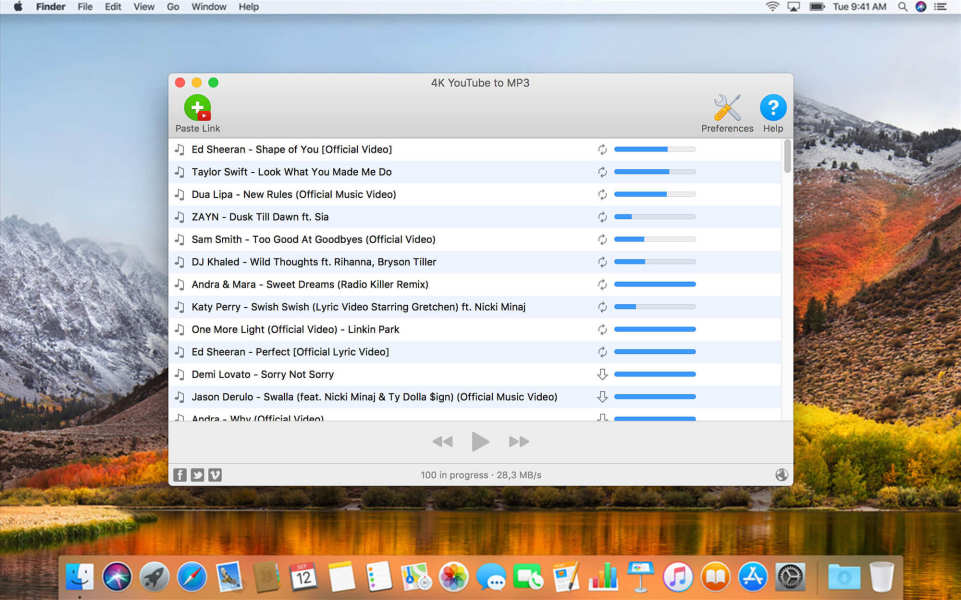The width and height of the screenshot is (961, 600).
Task: Select "Andra & Mara - Sweet Dreams" track
Action: (x=310, y=284)
